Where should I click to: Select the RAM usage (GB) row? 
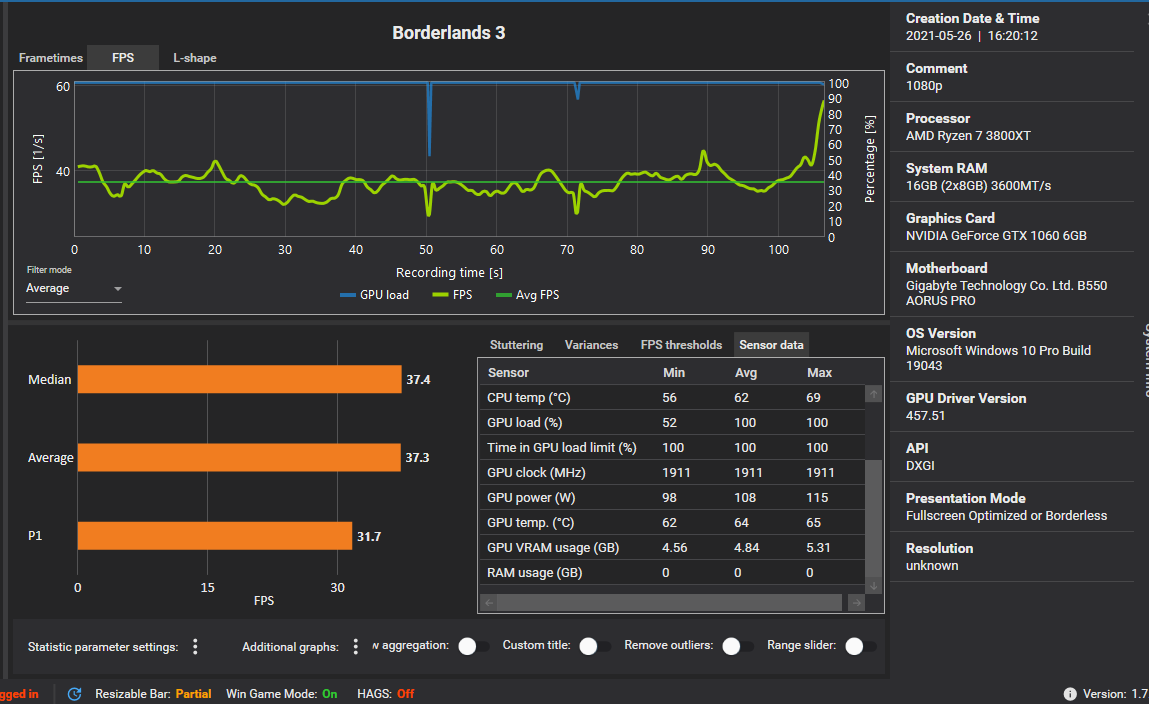point(672,572)
